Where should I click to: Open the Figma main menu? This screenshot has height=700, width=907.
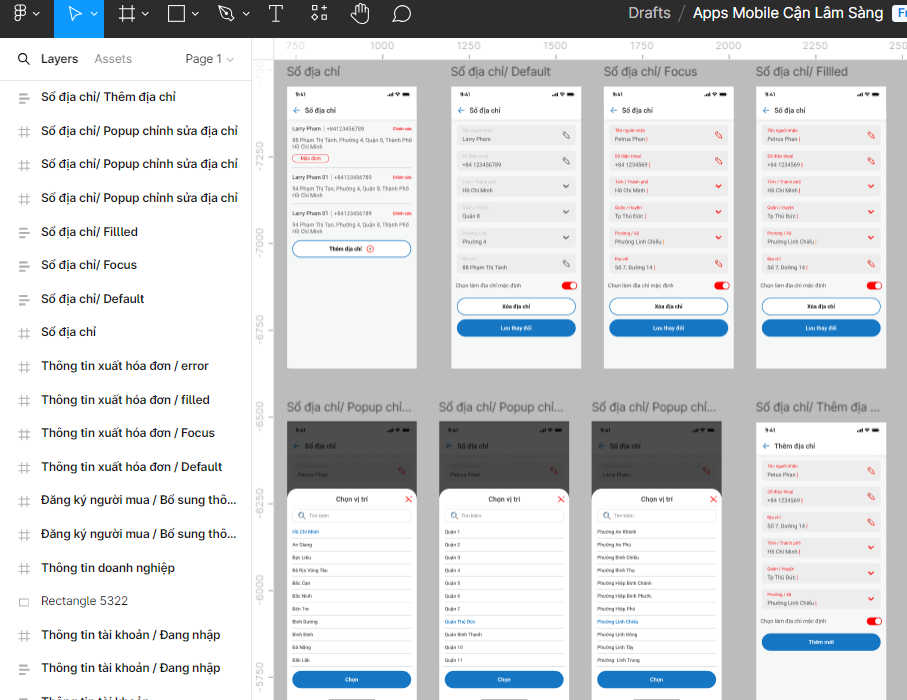[20, 14]
